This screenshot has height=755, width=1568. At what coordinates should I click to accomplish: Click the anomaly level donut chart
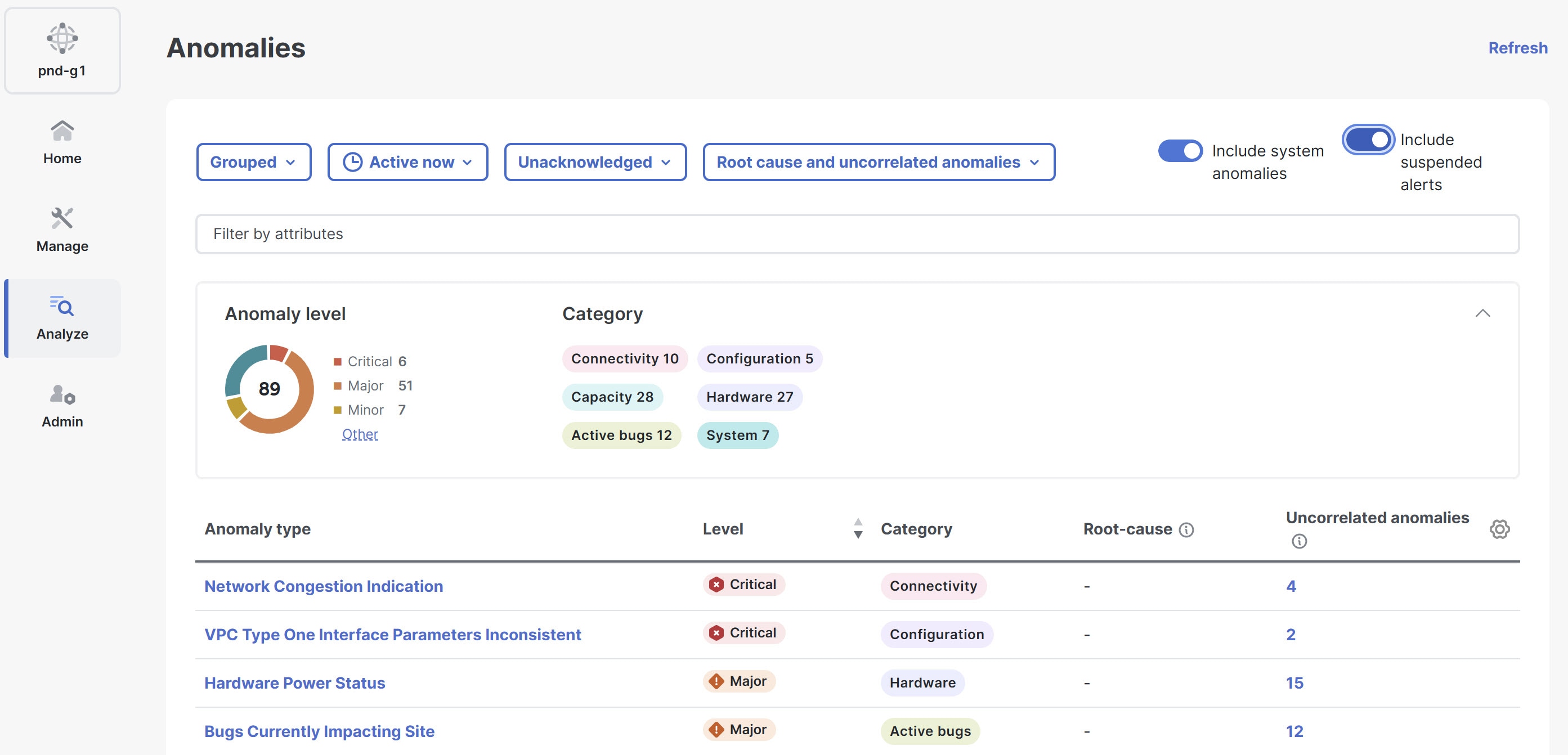click(270, 389)
